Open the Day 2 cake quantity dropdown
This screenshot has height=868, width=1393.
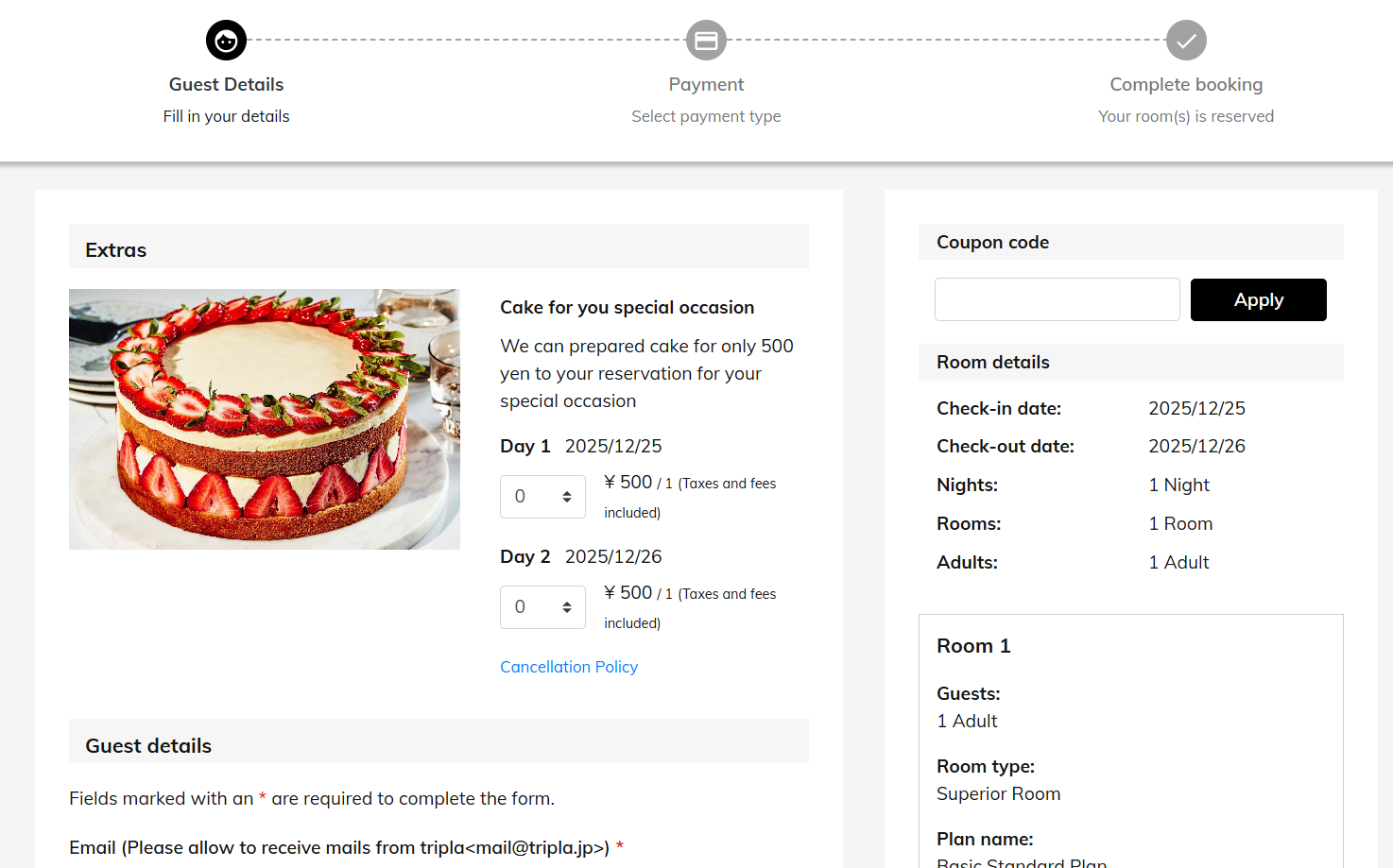(542, 607)
